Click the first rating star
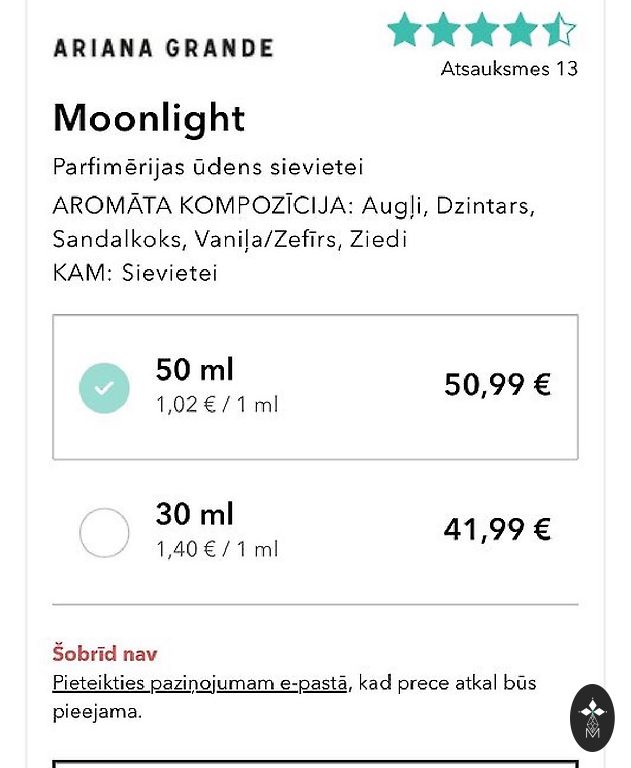Screen dimensions: 631x768 pos(405,30)
